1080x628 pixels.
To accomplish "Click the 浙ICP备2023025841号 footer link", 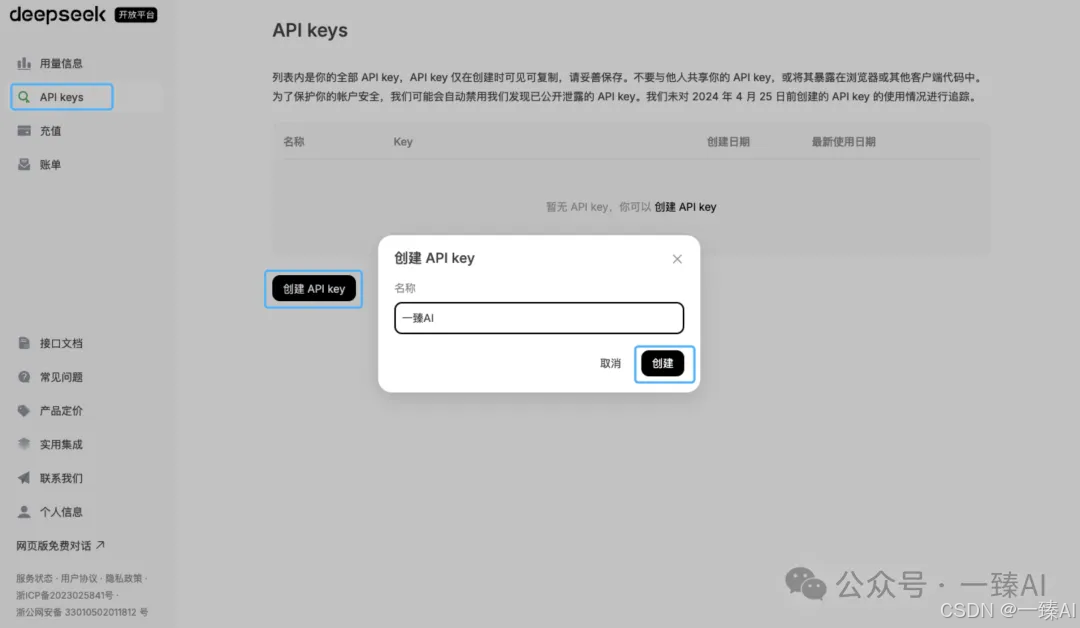I will pyautogui.click(x=65, y=595).
